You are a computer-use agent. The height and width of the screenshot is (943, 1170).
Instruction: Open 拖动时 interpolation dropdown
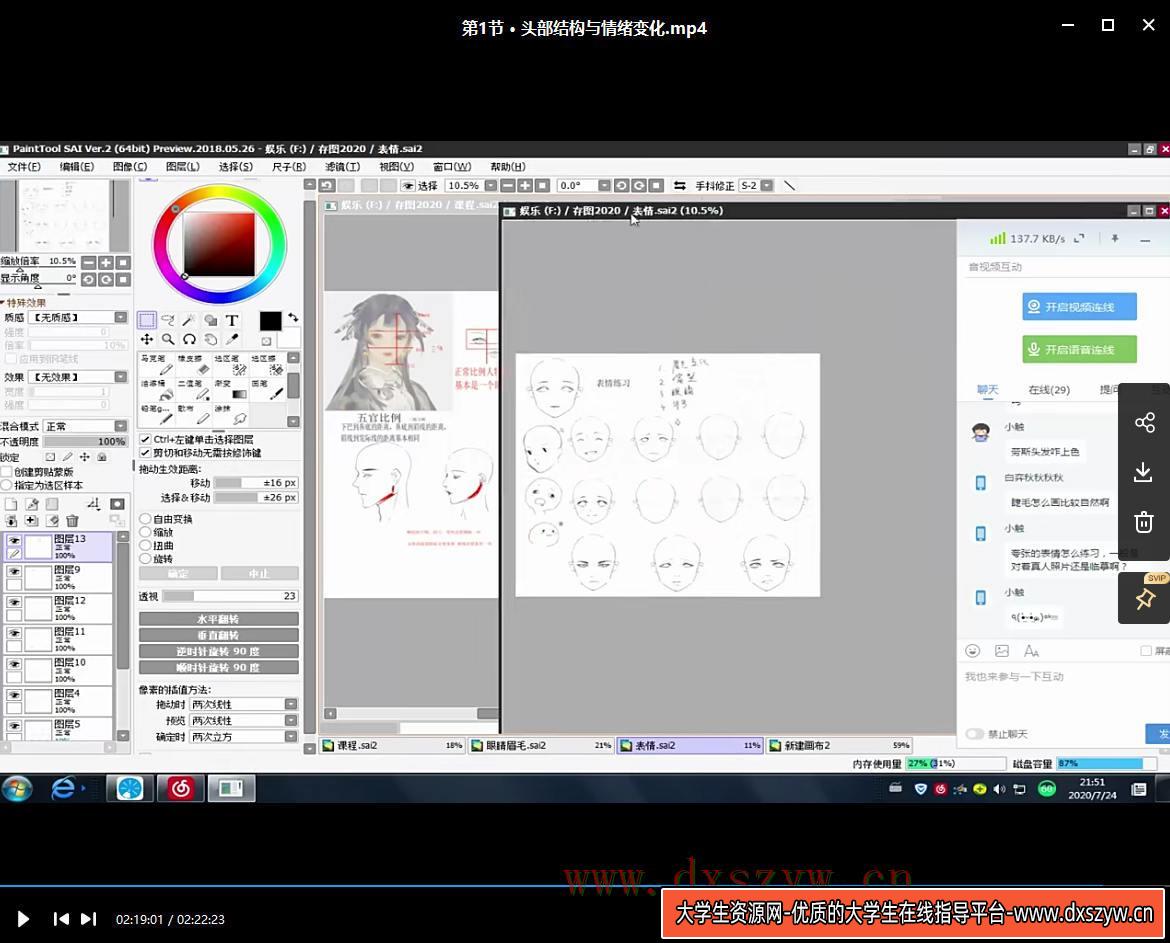(244, 704)
